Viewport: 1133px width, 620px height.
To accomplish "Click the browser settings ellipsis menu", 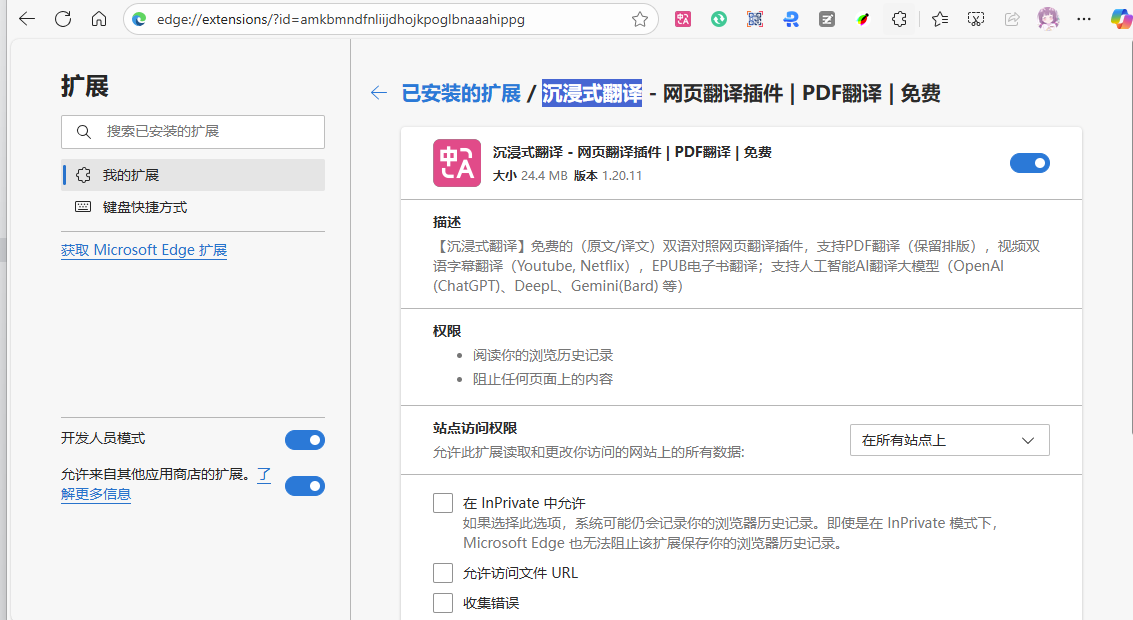I will coord(1083,18).
